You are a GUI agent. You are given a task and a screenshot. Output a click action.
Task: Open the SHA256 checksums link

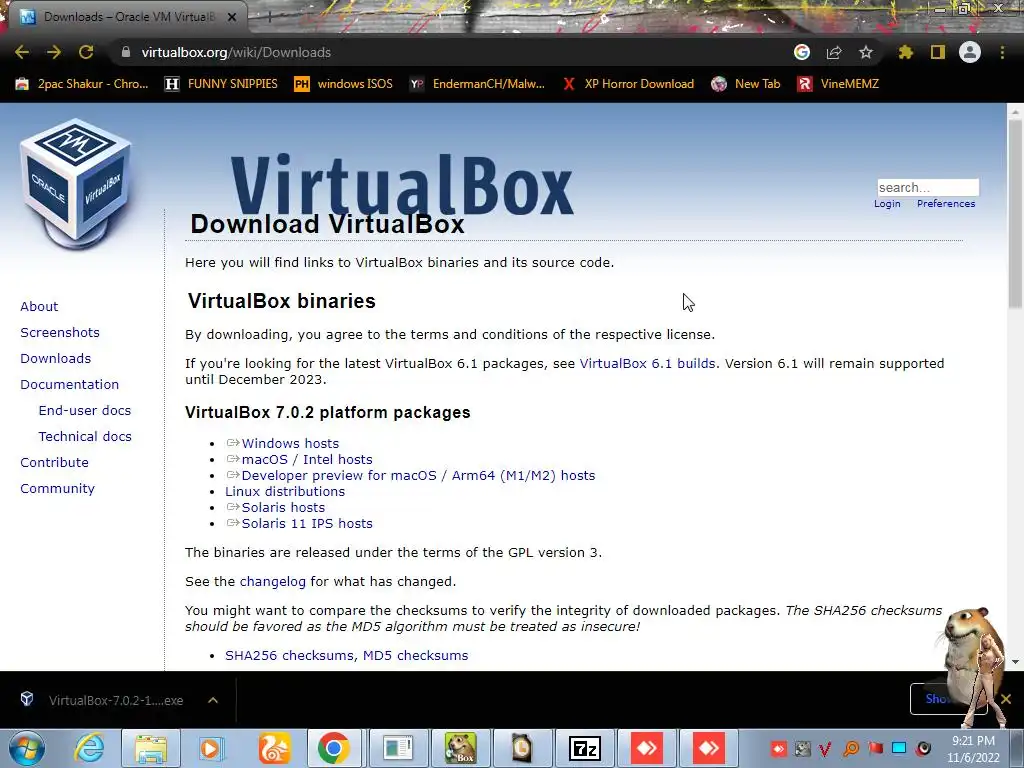[290, 656]
